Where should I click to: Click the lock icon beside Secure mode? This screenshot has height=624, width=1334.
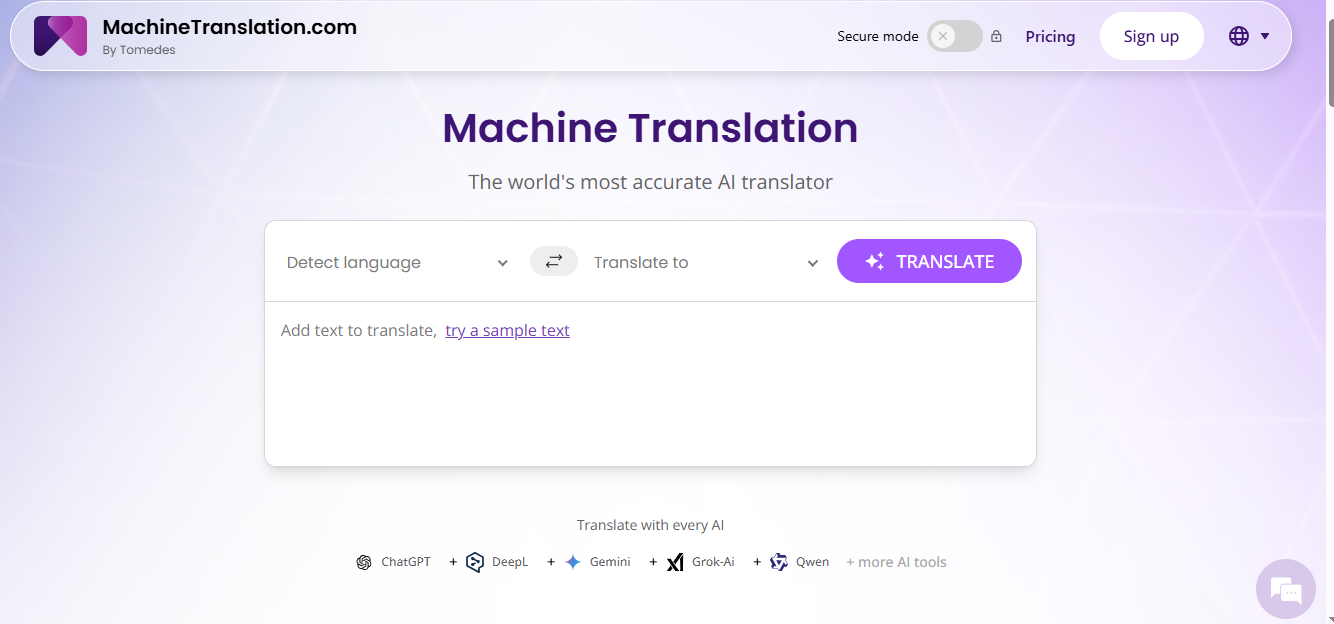click(x=996, y=37)
